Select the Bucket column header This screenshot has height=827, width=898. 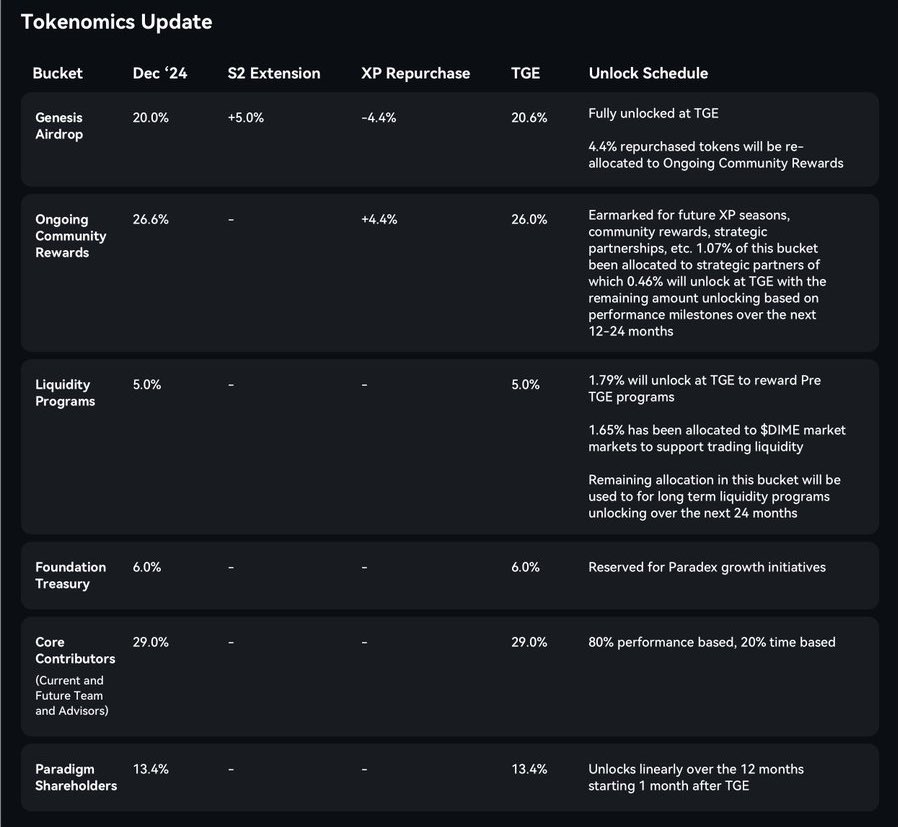[57, 73]
